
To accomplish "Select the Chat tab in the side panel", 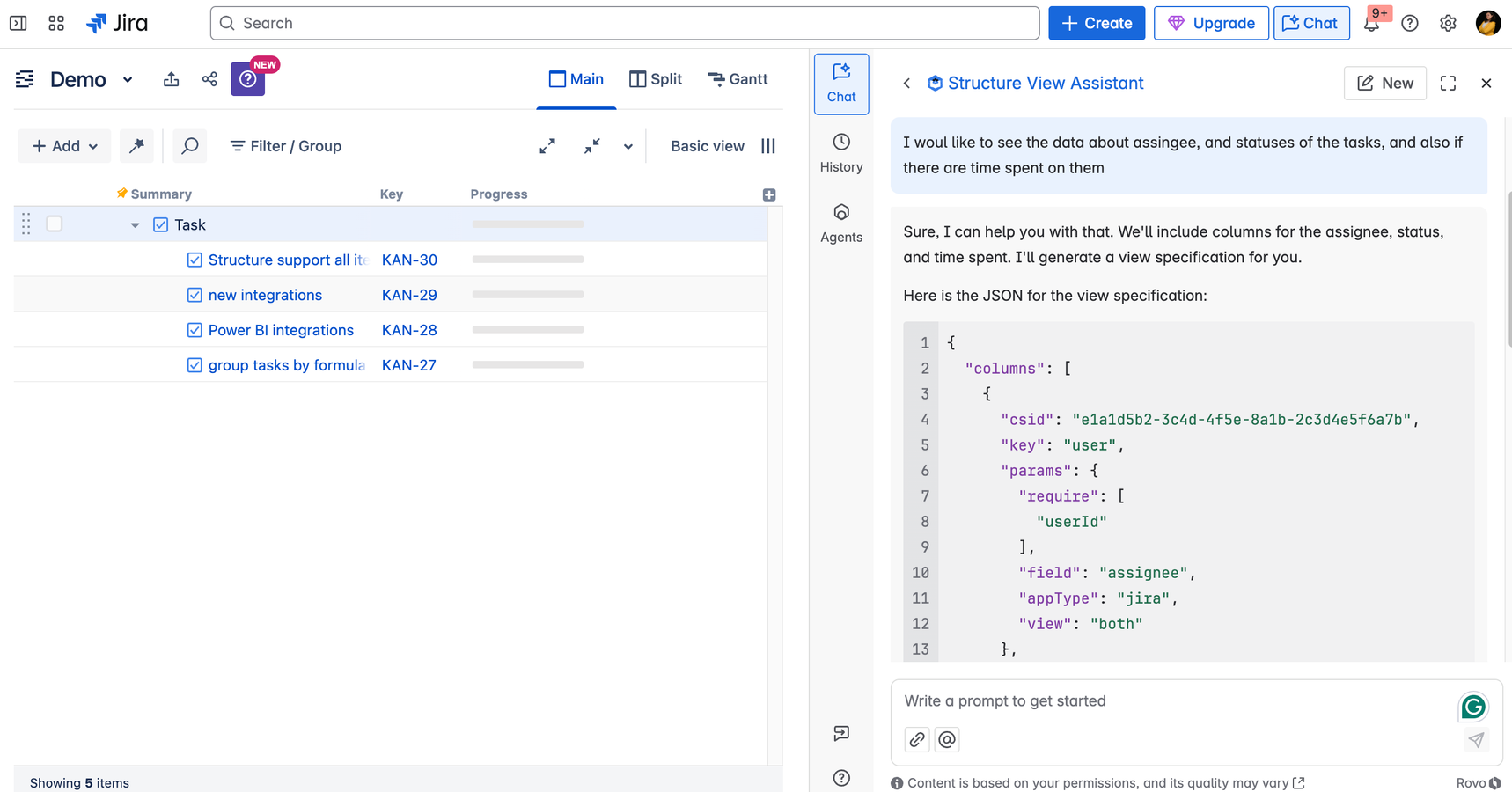I will (x=841, y=84).
